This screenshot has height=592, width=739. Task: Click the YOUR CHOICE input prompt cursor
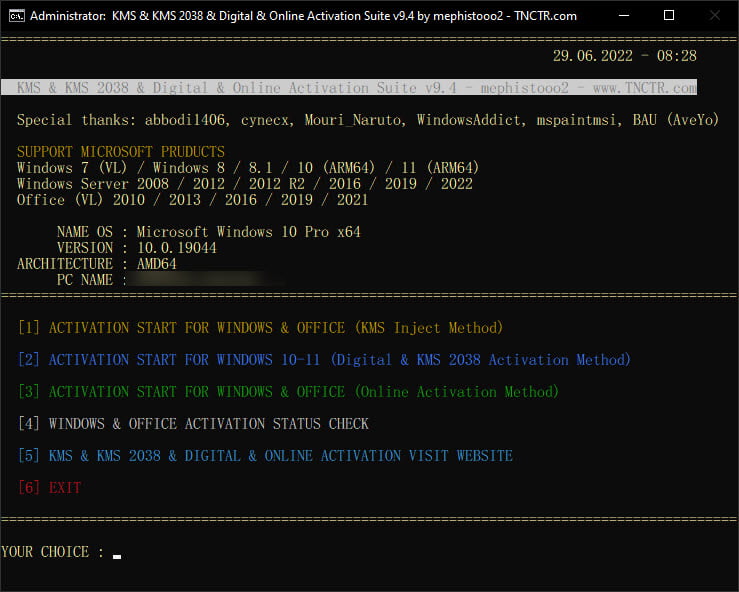point(117,556)
